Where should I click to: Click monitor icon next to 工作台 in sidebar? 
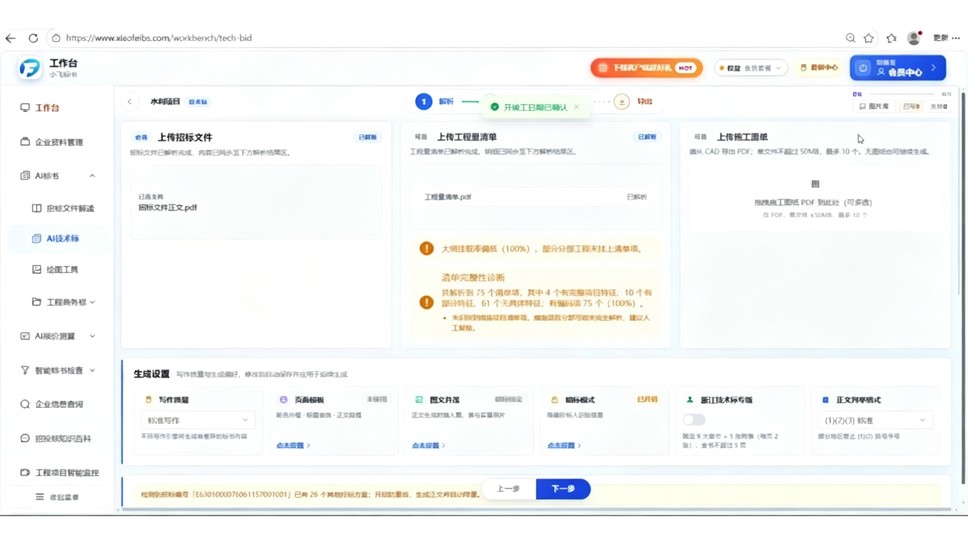click(25, 107)
